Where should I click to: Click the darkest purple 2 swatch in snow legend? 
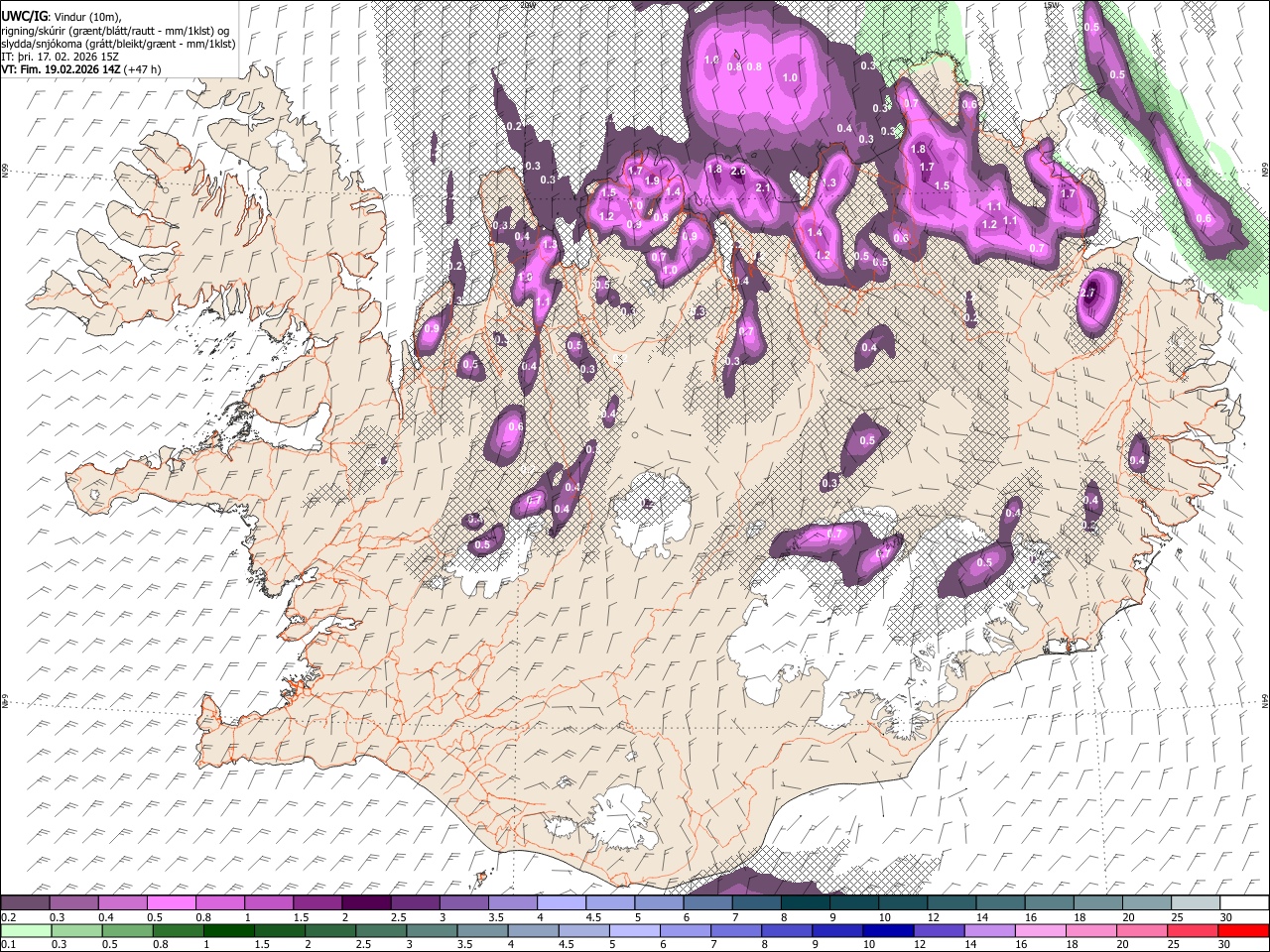pos(365,902)
